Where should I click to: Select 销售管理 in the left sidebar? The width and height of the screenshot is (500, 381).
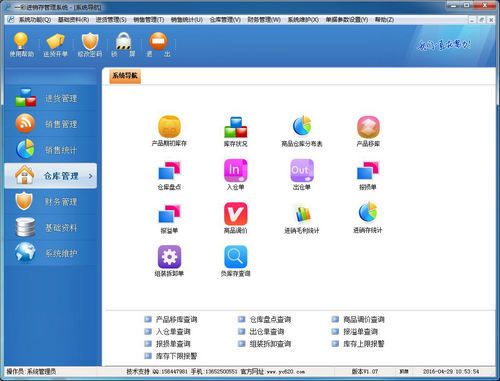tap(51, 124)
